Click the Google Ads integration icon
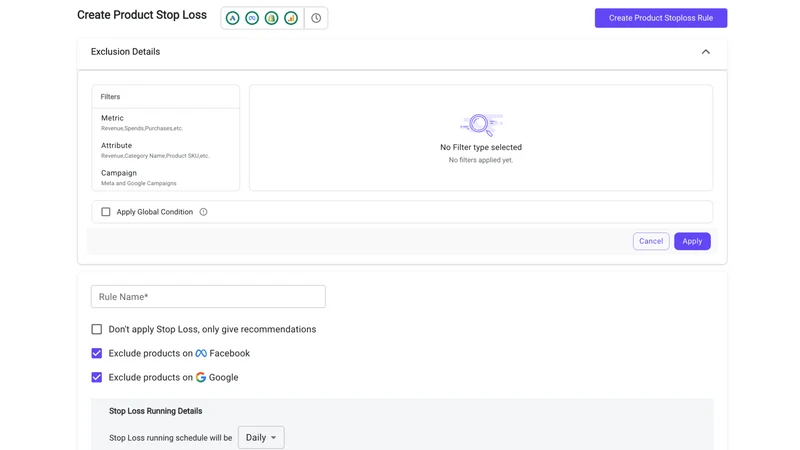 coord(233,18)
